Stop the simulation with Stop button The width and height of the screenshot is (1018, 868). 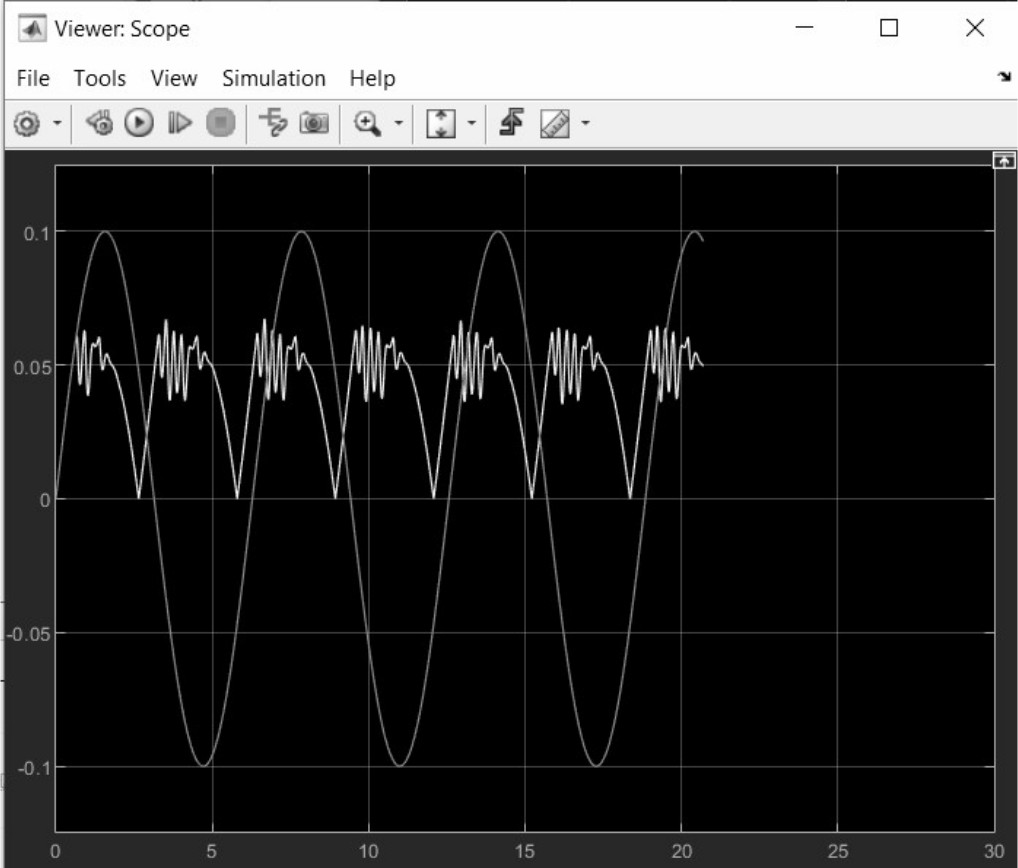point(220,123)
